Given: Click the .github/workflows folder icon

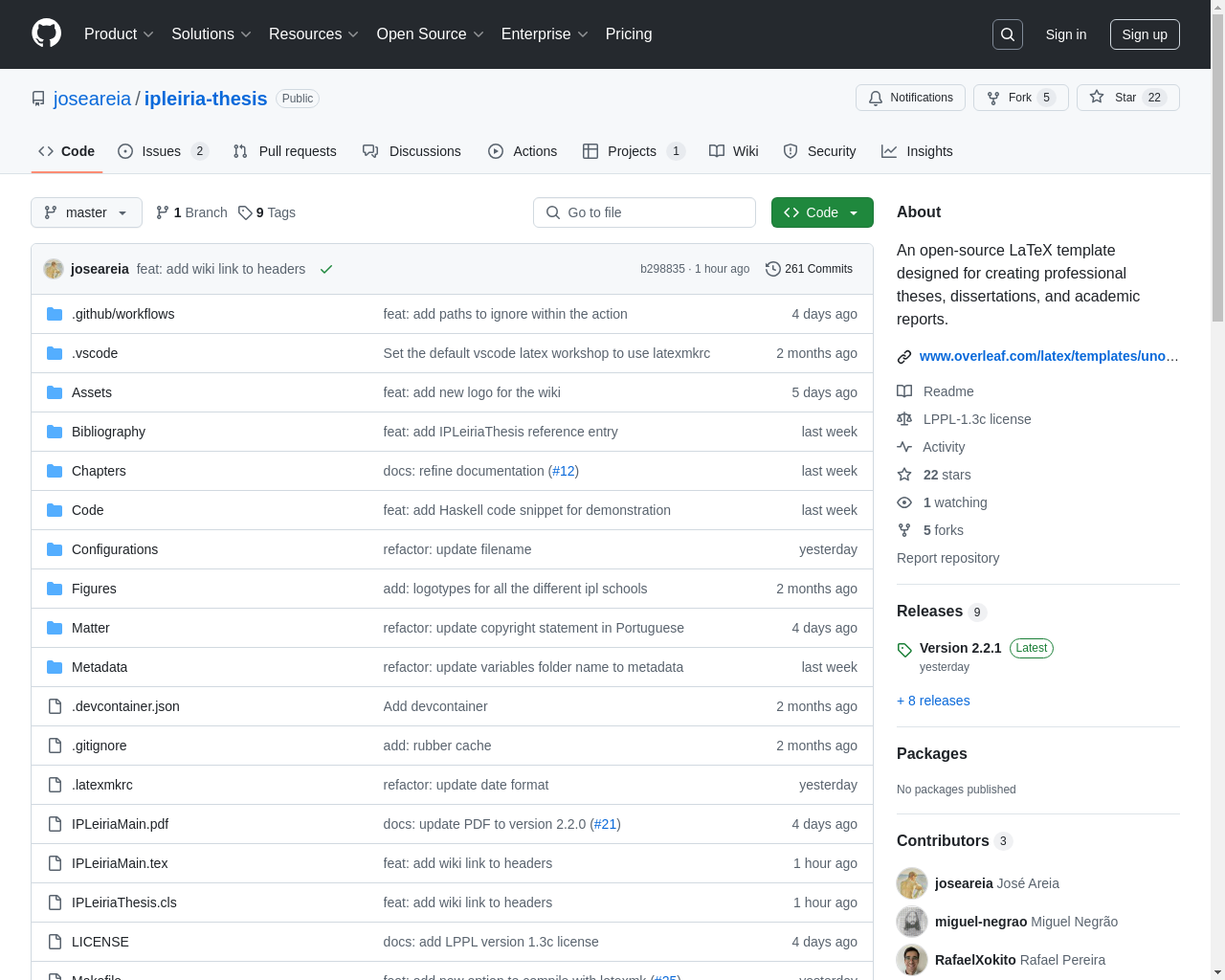Looking at the screenshot, I should click(x=55, y=314).
